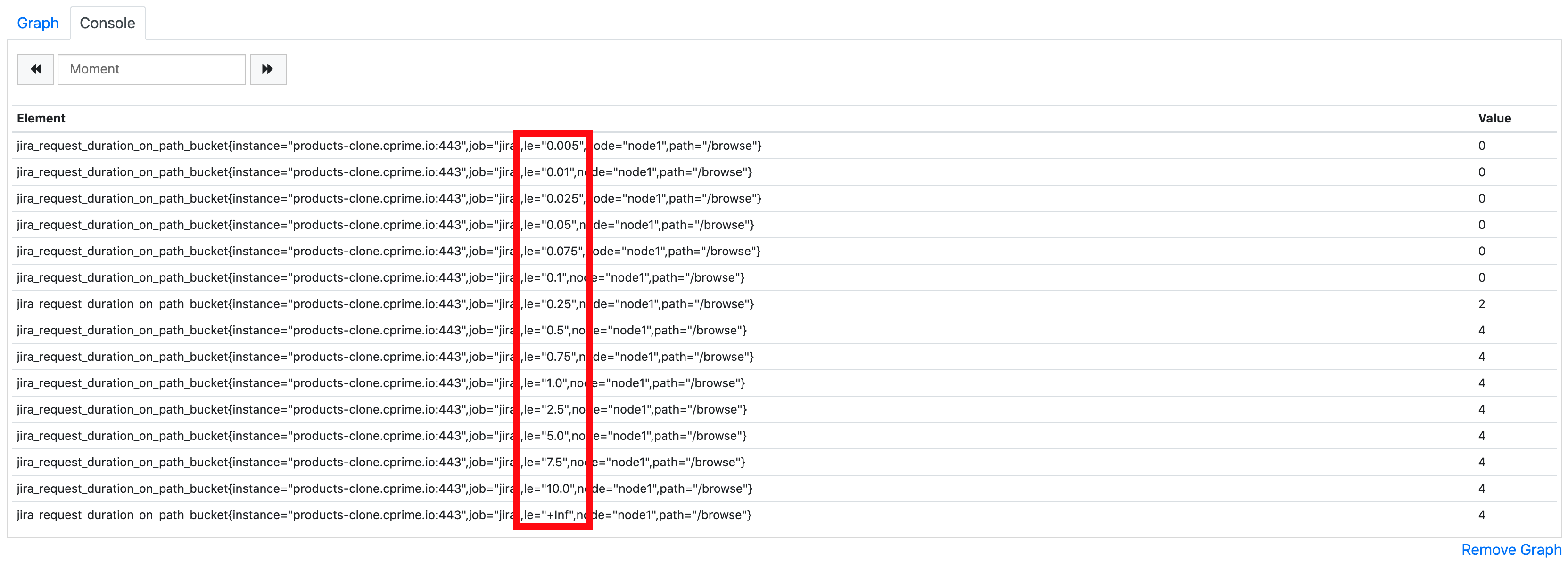
Task: Switch to the Graph tab
Action: (x=38, y=23)
